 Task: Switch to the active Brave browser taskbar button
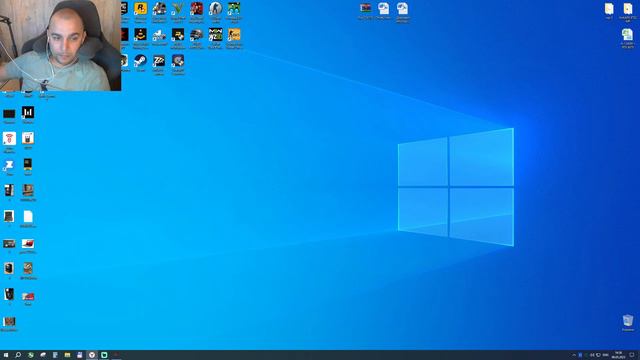coord(92,355)
